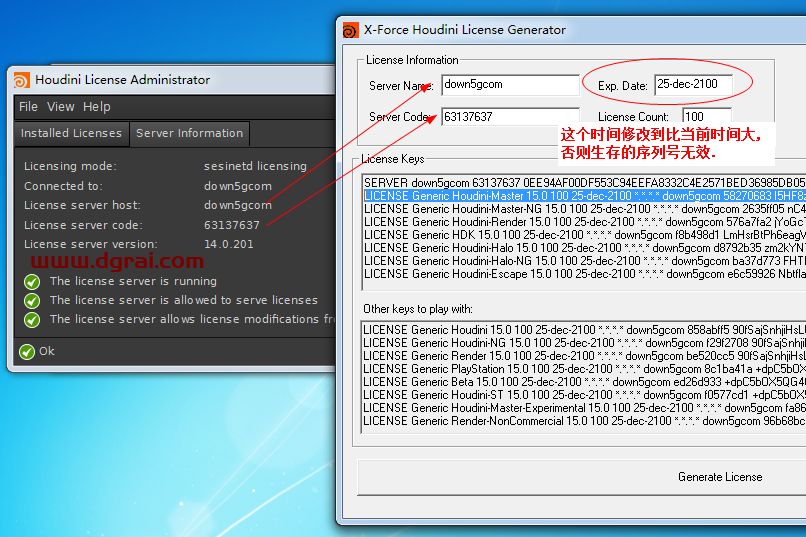Click 'The license server is running' status text
The image size is (806, 537).
(133, 282)
